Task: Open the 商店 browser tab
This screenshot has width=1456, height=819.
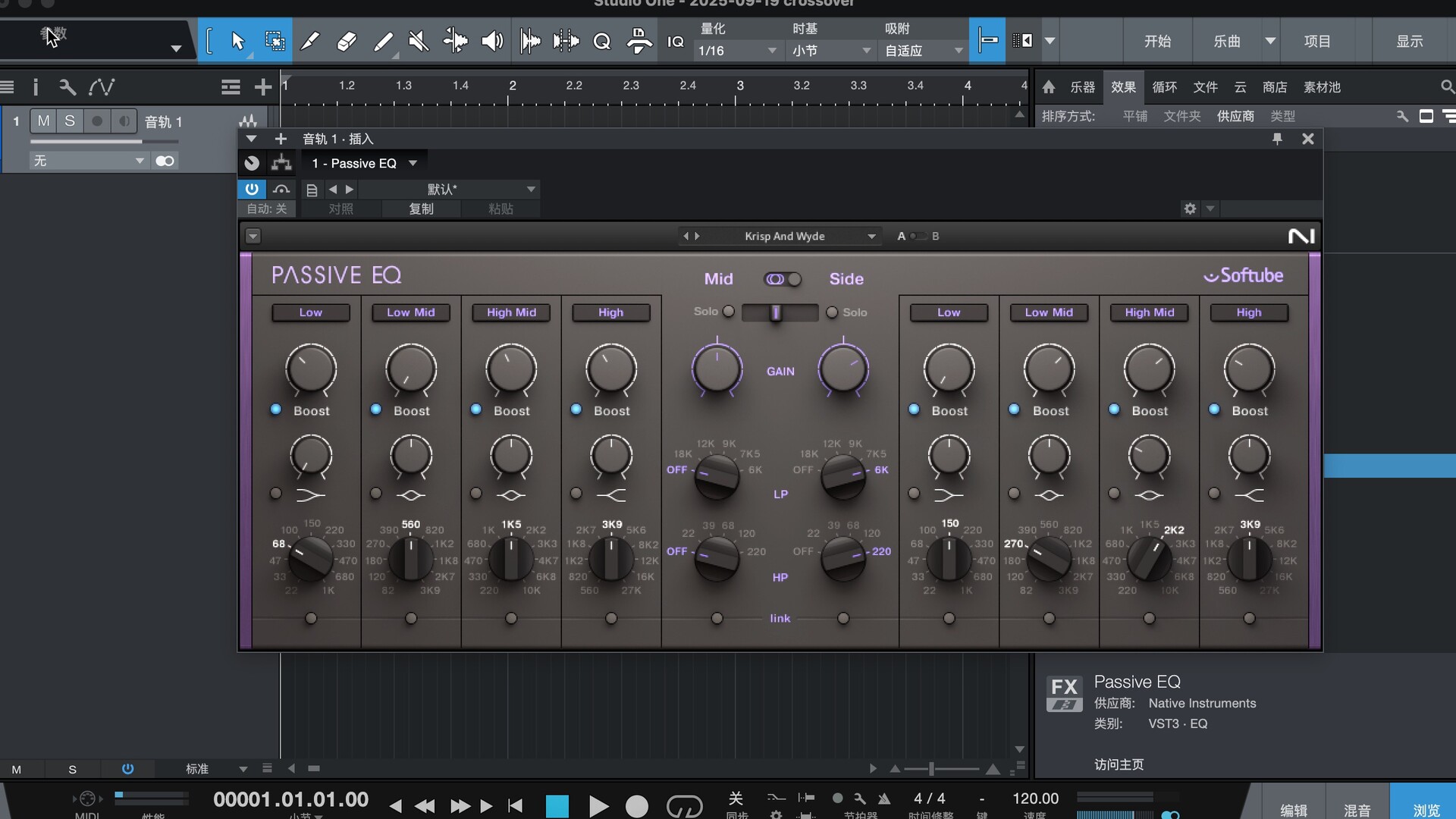Action: point(1275,87)
